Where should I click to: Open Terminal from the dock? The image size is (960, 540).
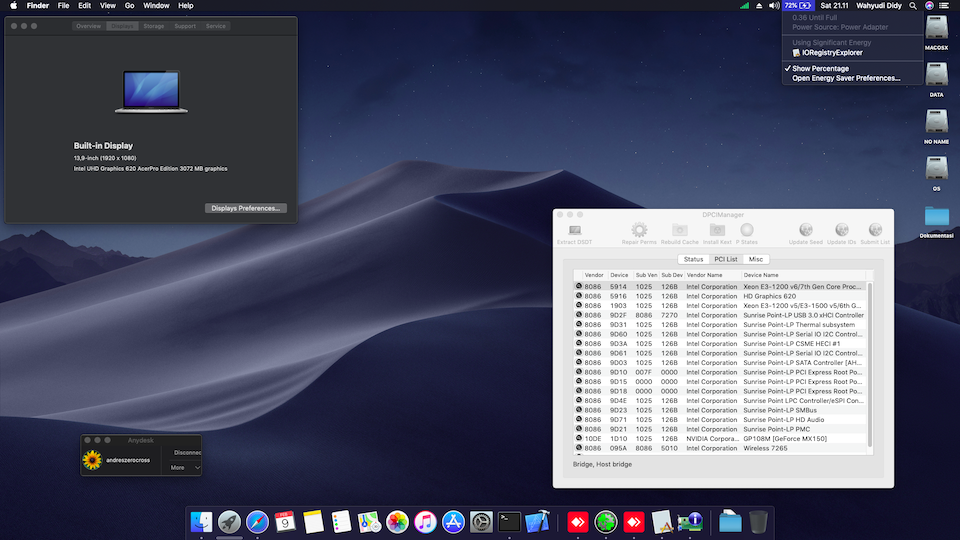tap(509, 522)
